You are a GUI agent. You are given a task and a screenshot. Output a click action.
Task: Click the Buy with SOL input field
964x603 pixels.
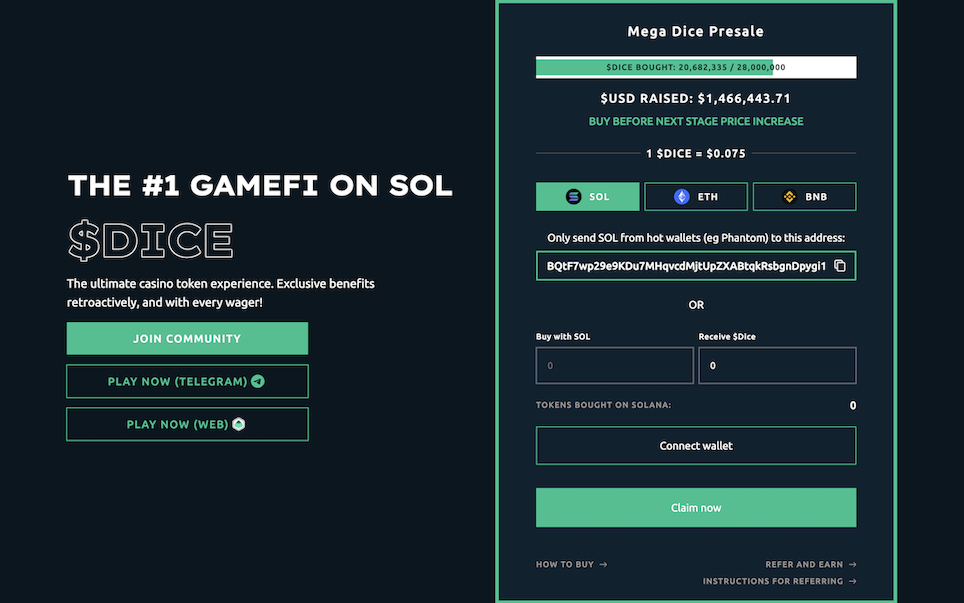[614, 365]
